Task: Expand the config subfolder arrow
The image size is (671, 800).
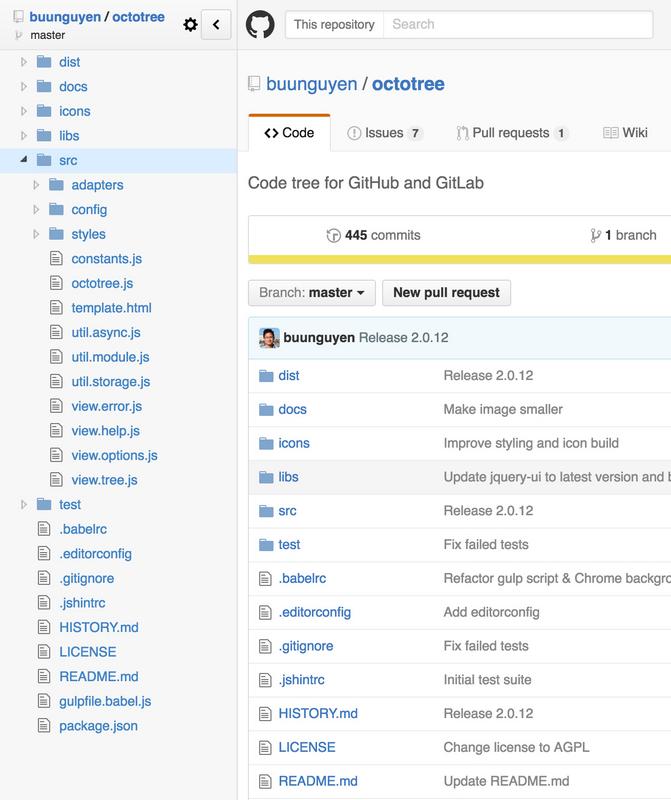Action: click(x=36, y=209)
